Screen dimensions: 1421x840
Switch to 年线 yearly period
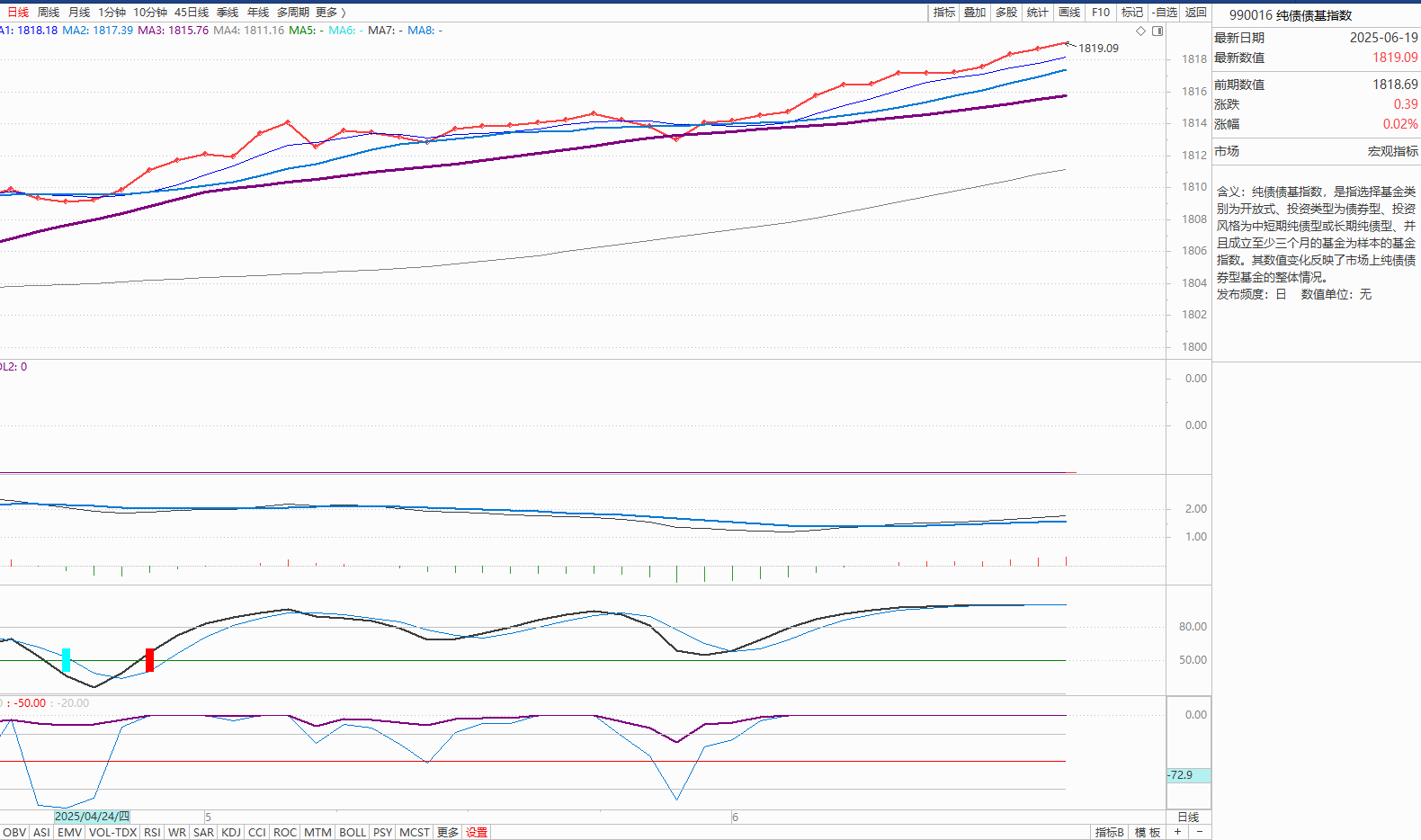pyautogui.click(x=258, y=13)
